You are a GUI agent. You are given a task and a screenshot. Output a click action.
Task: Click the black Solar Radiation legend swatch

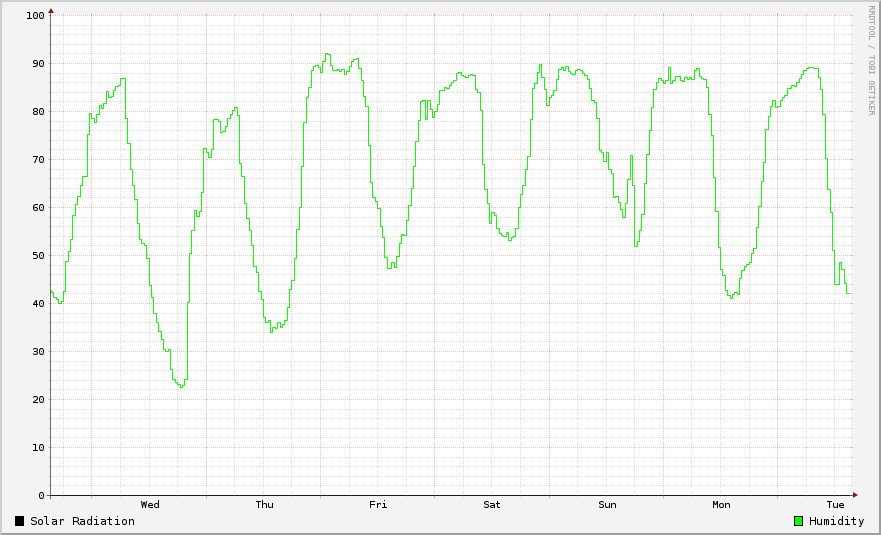pyautogui.click(x=20, y=521)
